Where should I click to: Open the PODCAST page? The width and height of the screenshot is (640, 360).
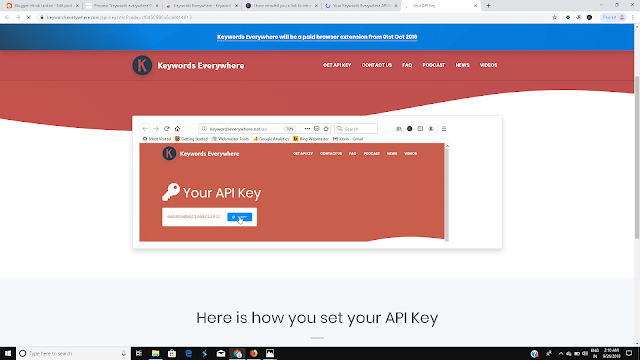point(433,65)
